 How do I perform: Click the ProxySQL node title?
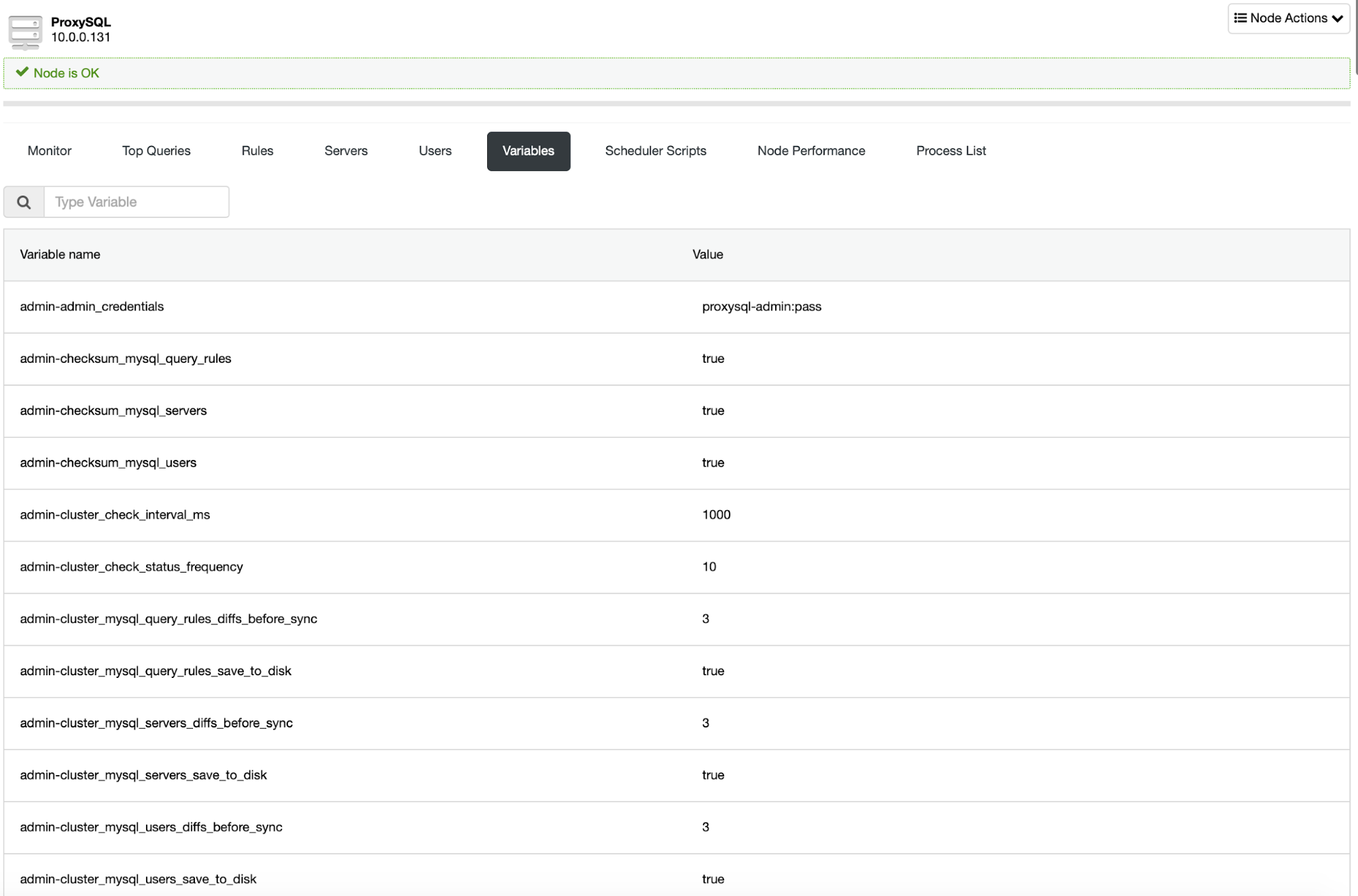(x=81, y=22)
